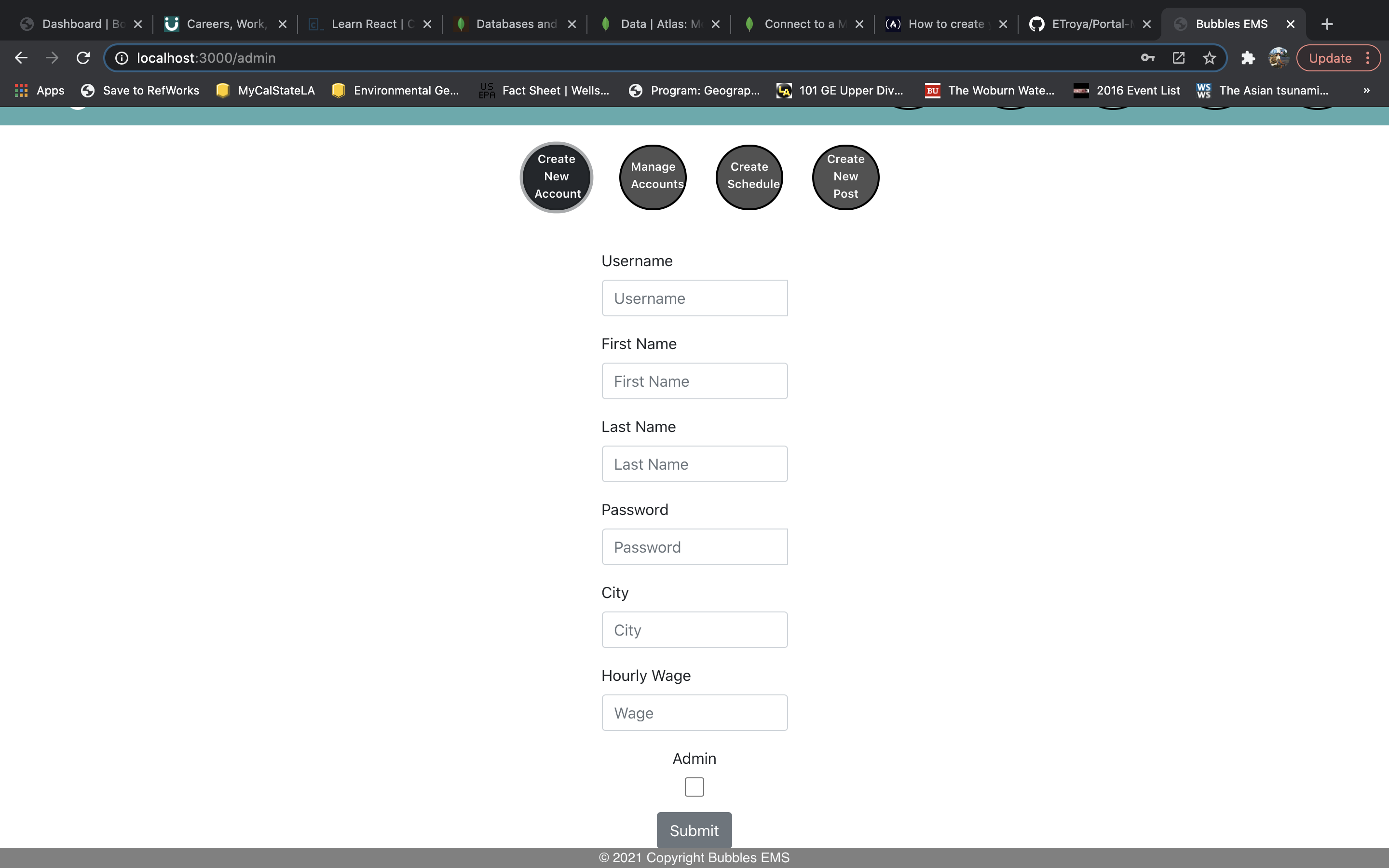This screenshot has width=1389, height=868.
Task: Select the Username input field
Action: pos(694,298)
